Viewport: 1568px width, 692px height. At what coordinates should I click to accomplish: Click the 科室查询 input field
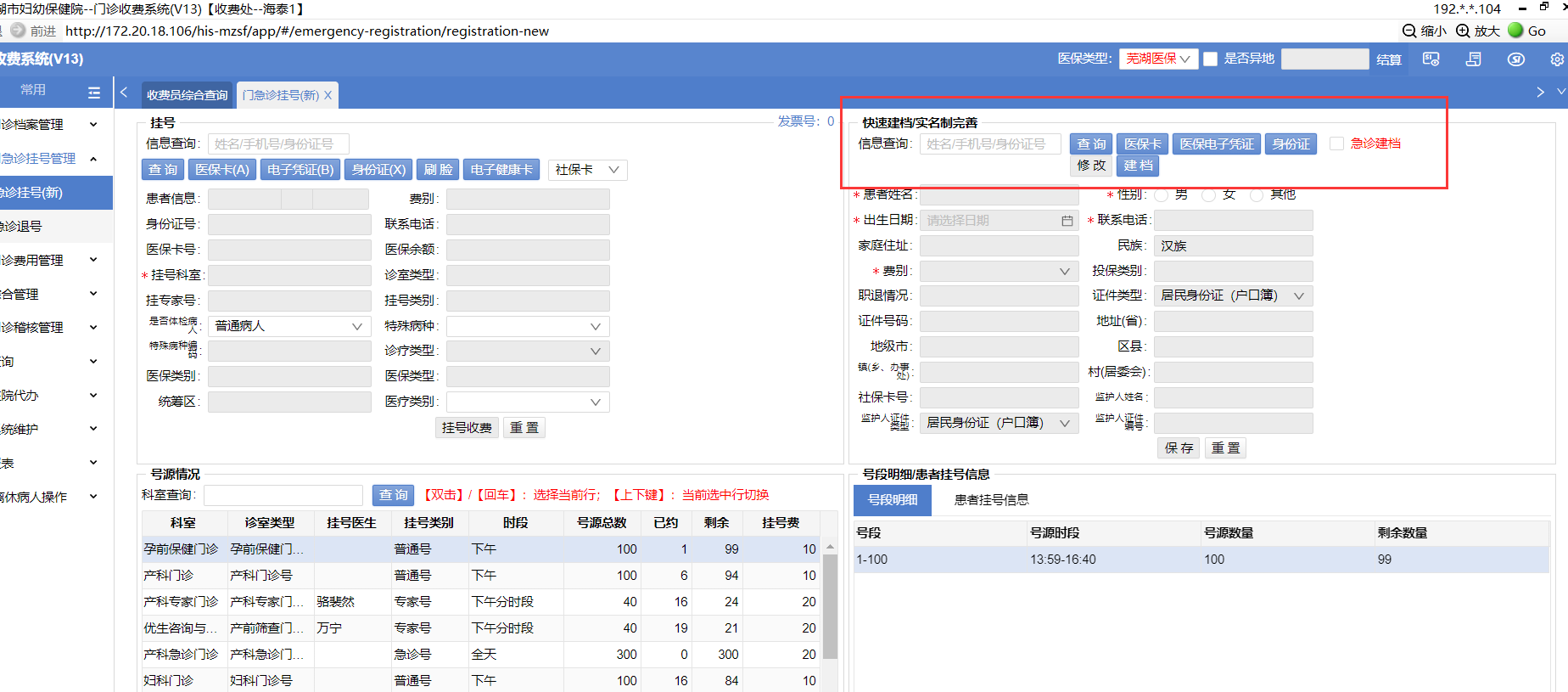(x=283, y=495)
